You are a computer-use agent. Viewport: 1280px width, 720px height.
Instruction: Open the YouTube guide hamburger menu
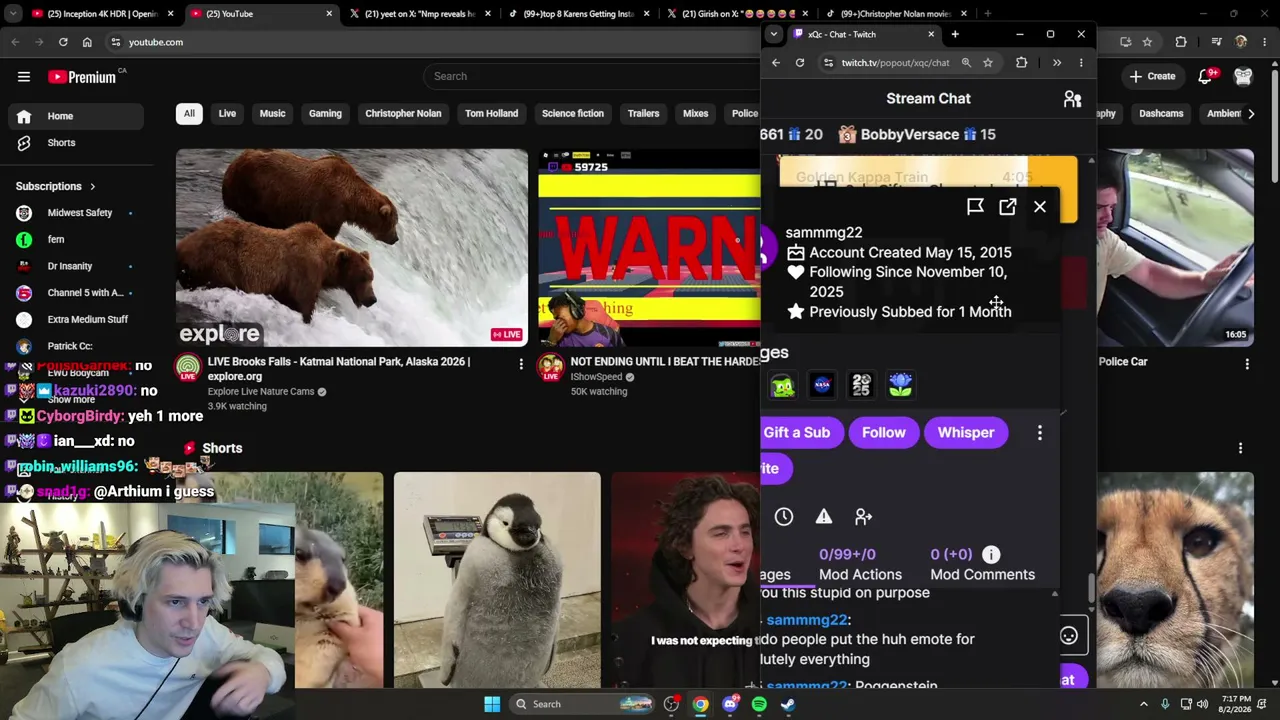[x=24, y=77]
